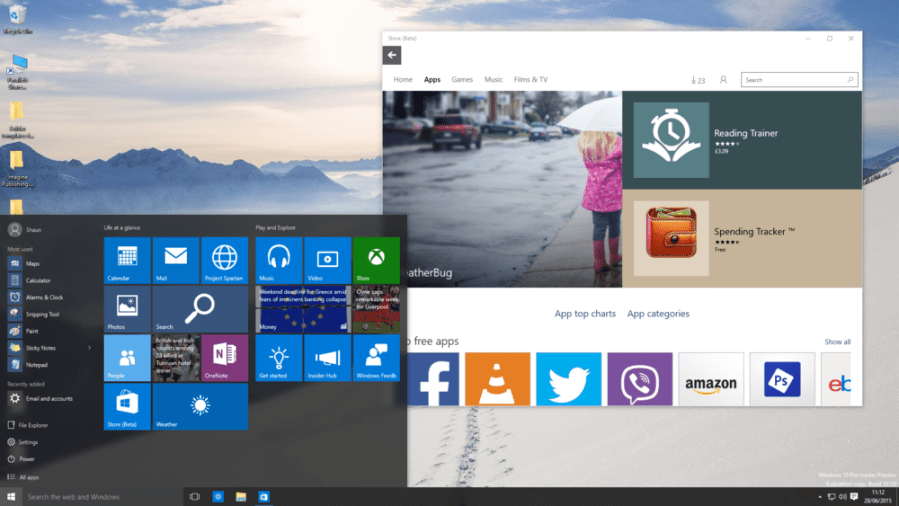The image size is (899, 506).
Task: Click the Project Spartan browser tile
Action: (x=224, y=260)
